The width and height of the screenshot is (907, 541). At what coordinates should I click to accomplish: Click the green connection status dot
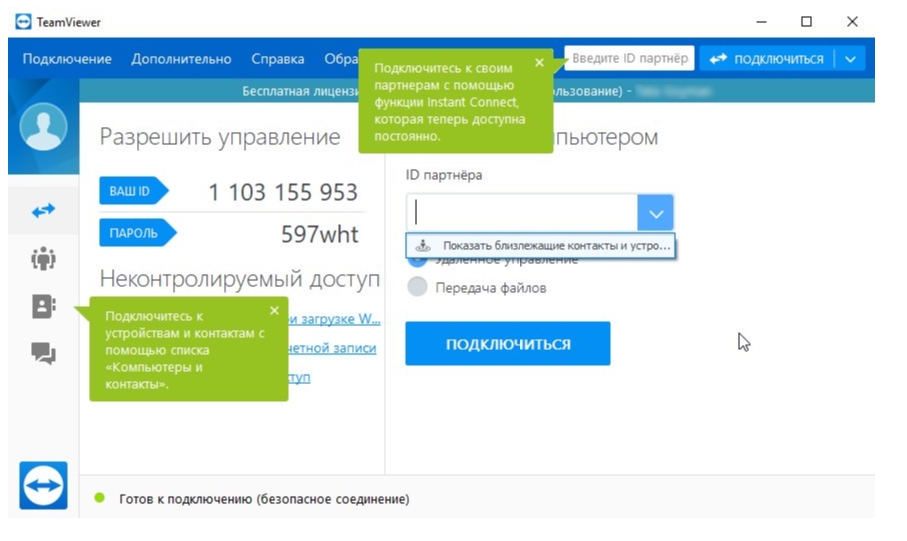coord(99,498)
